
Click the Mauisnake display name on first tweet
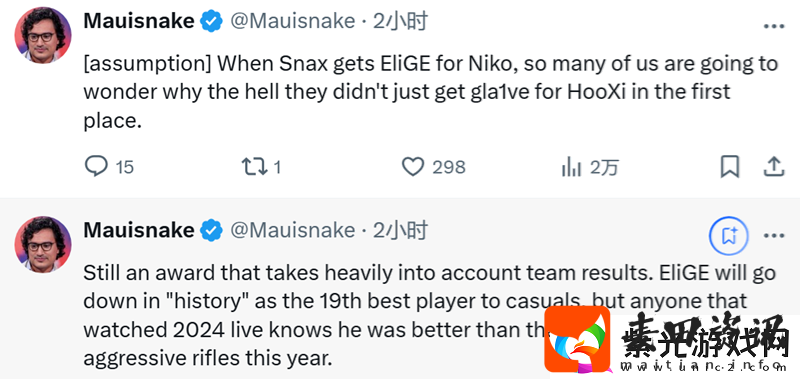point(139,21)
